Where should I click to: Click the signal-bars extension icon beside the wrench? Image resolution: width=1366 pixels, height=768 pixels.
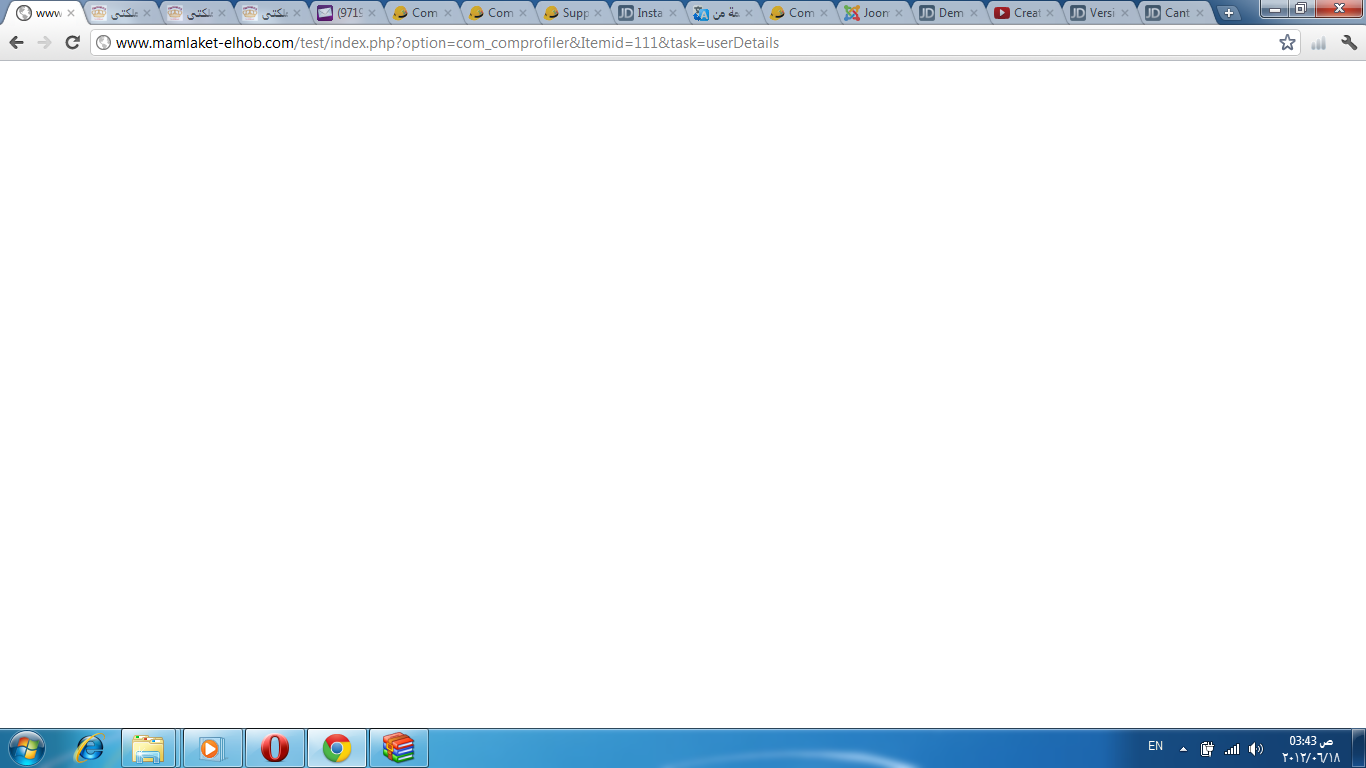(x=1319, y=43)
